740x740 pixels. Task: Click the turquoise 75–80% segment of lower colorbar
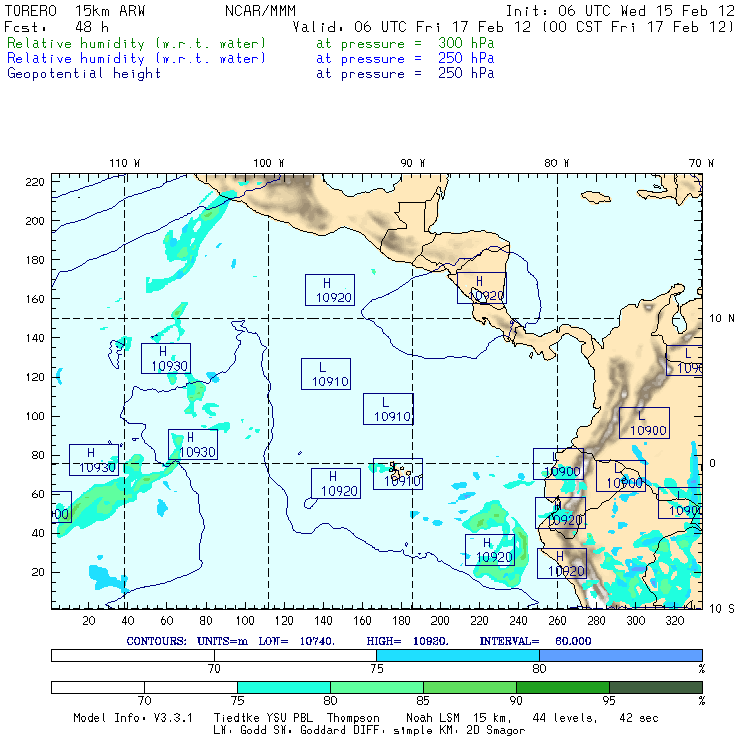[284, 687]
